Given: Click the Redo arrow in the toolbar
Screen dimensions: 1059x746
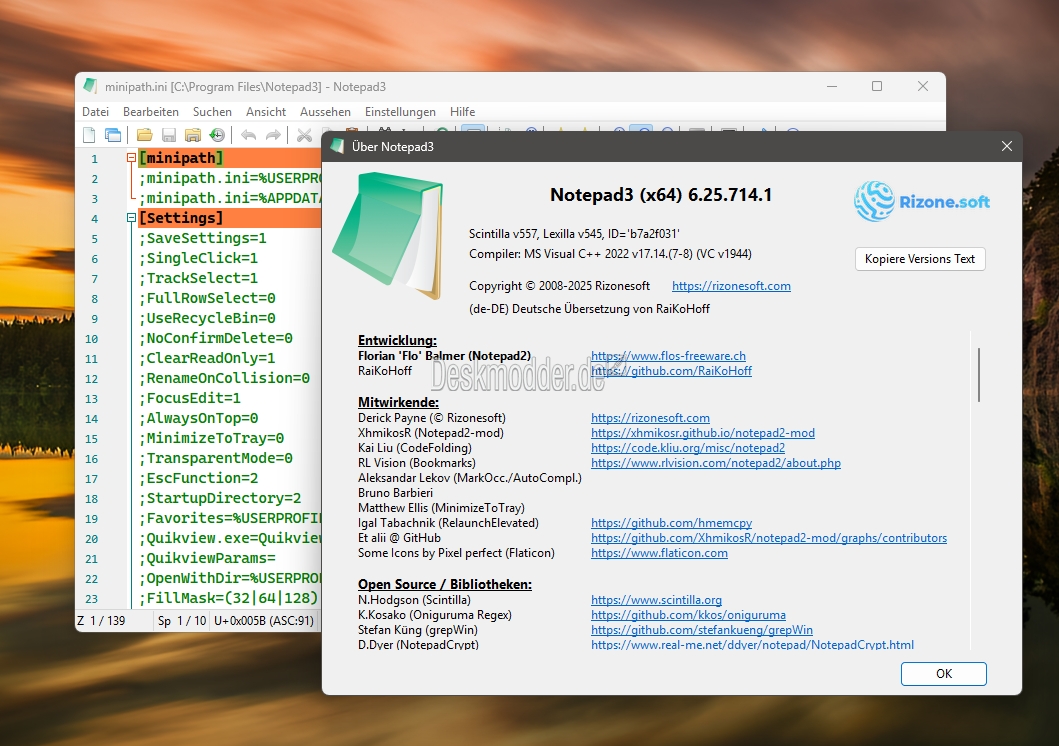Looking at the screenshot, I should pos(273,135).
